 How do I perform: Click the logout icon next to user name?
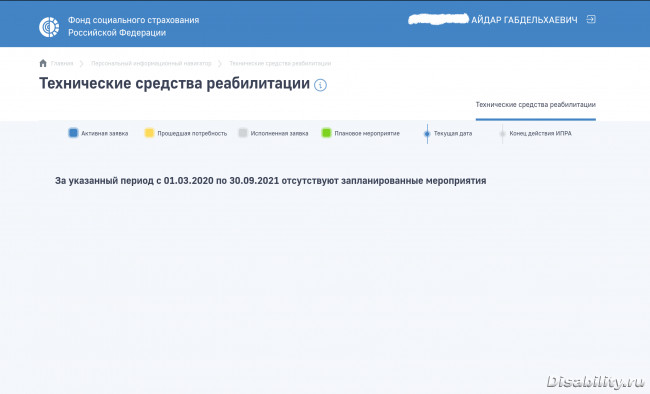(x=591, y=19)
